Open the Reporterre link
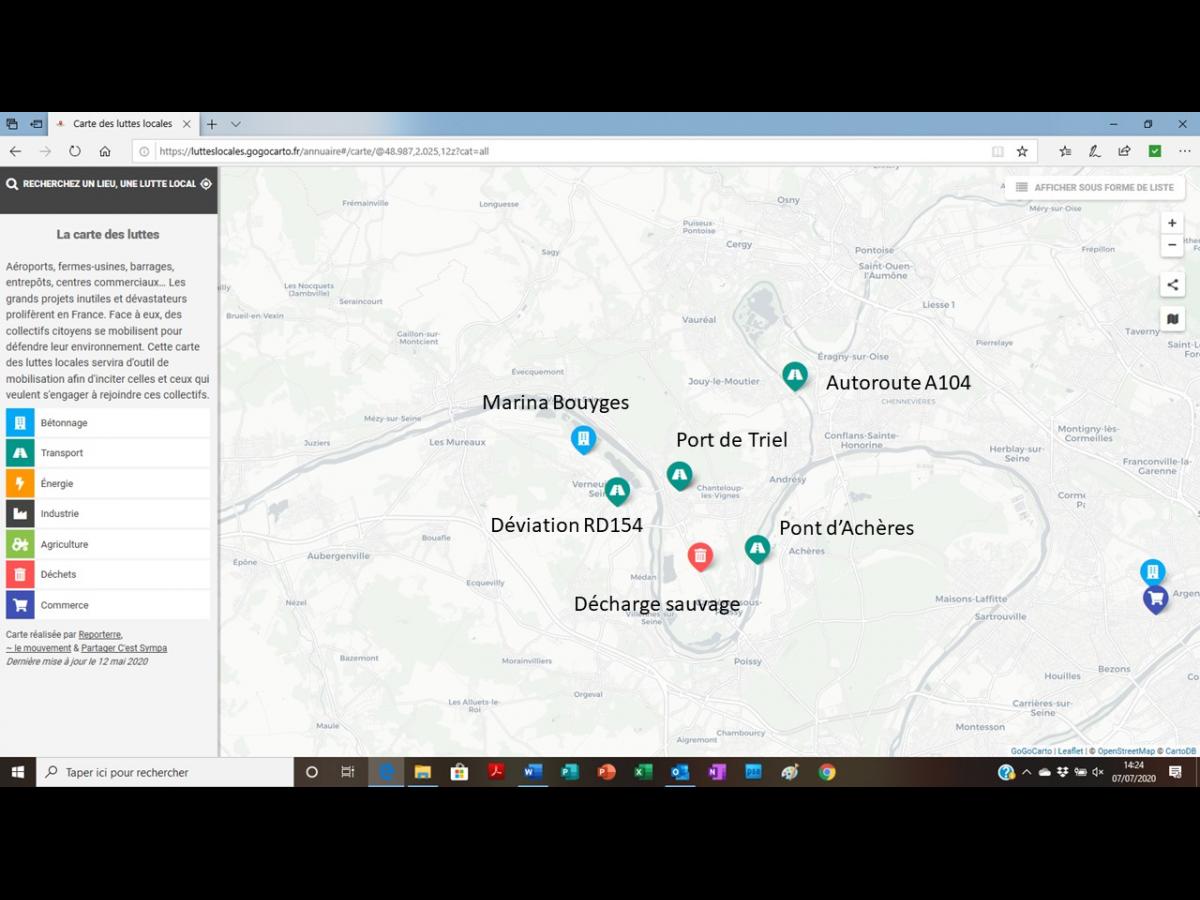This screenshot has height=900, width=1200. (100, 634)
